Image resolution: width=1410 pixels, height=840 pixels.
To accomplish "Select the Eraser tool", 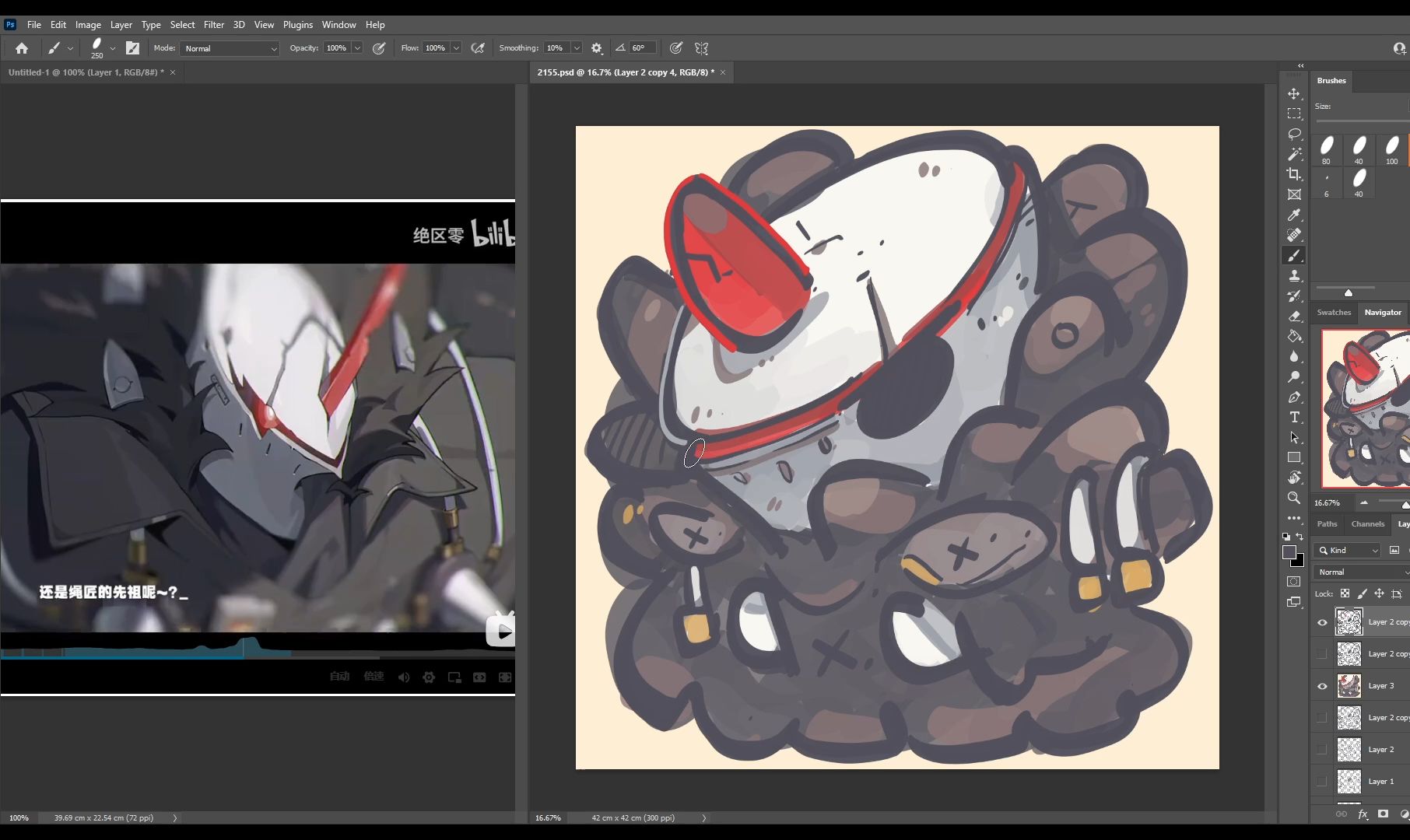I will click(1294, 316).
